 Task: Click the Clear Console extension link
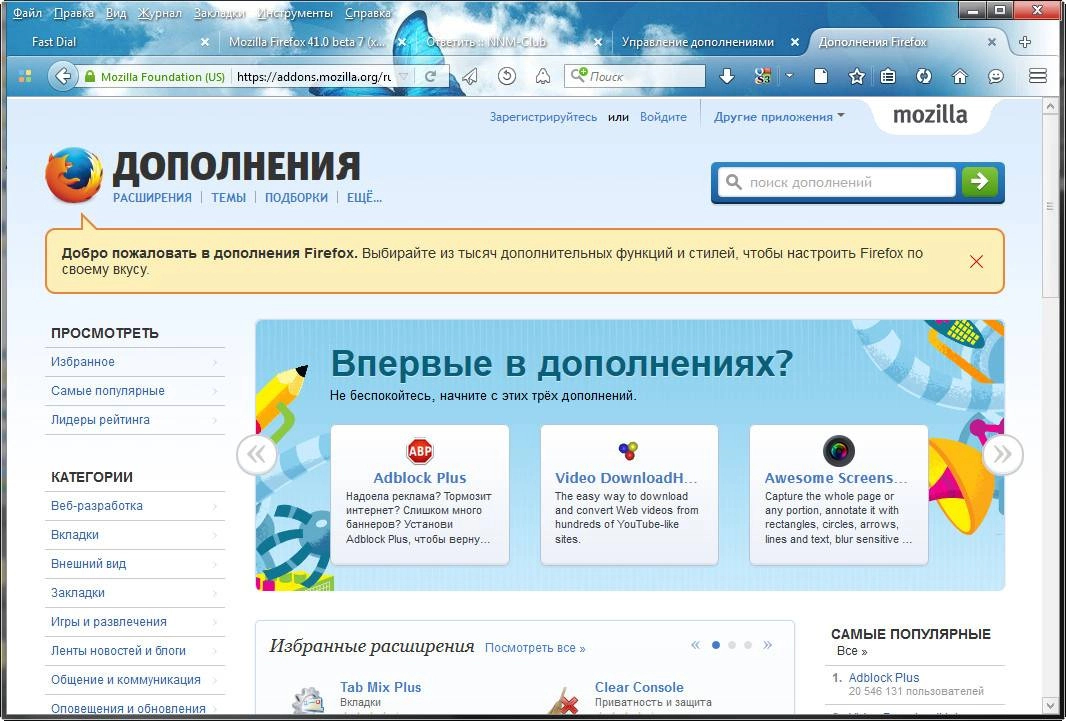click(639, 687)
